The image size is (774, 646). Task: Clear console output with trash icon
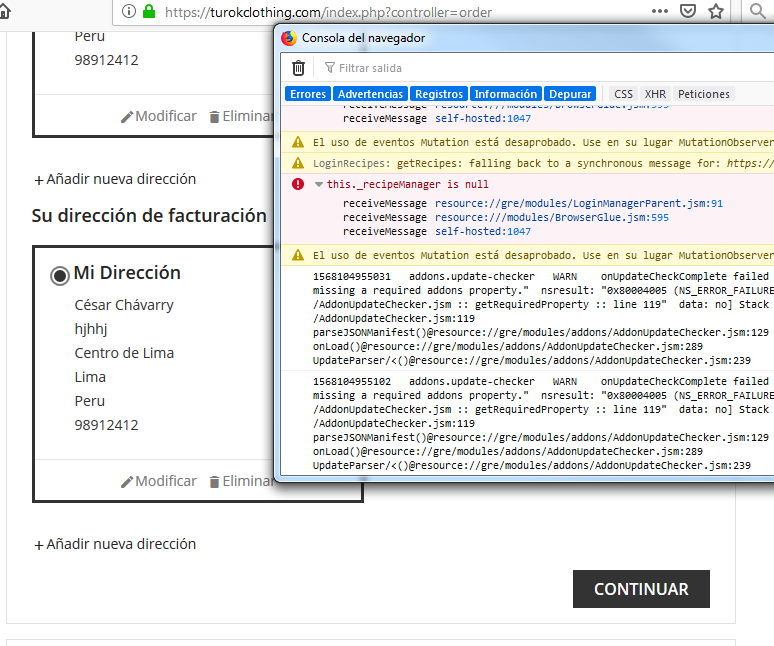point(298,68)
